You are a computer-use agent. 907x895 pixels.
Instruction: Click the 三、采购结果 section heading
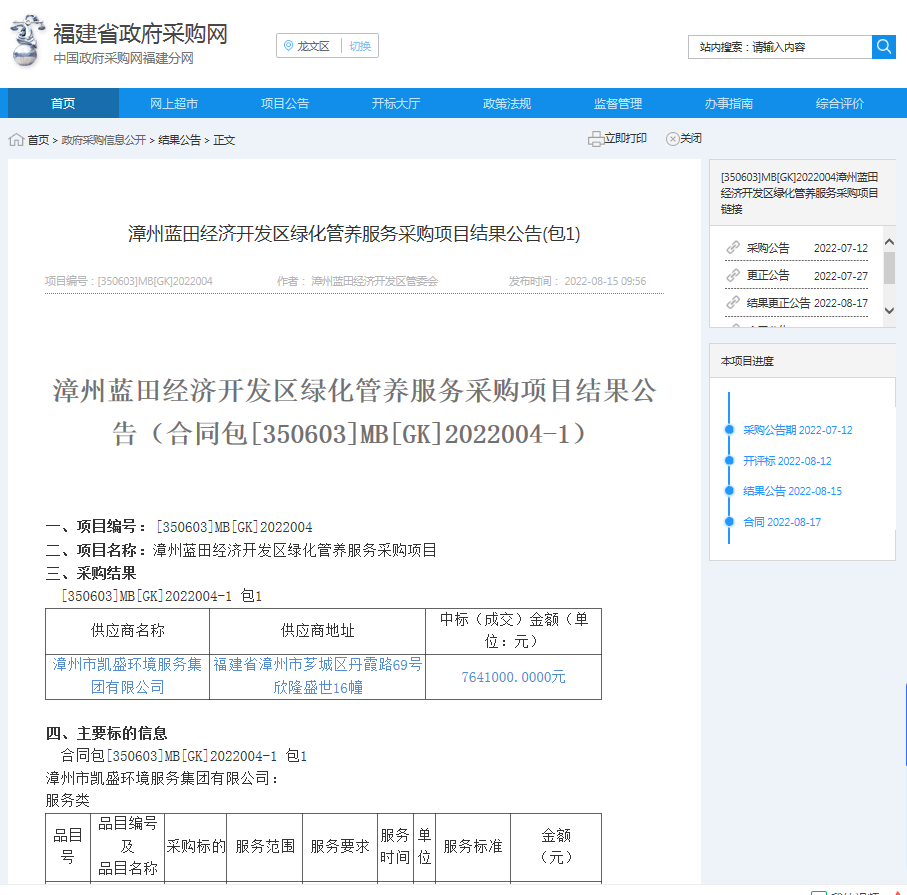[91, 573]
